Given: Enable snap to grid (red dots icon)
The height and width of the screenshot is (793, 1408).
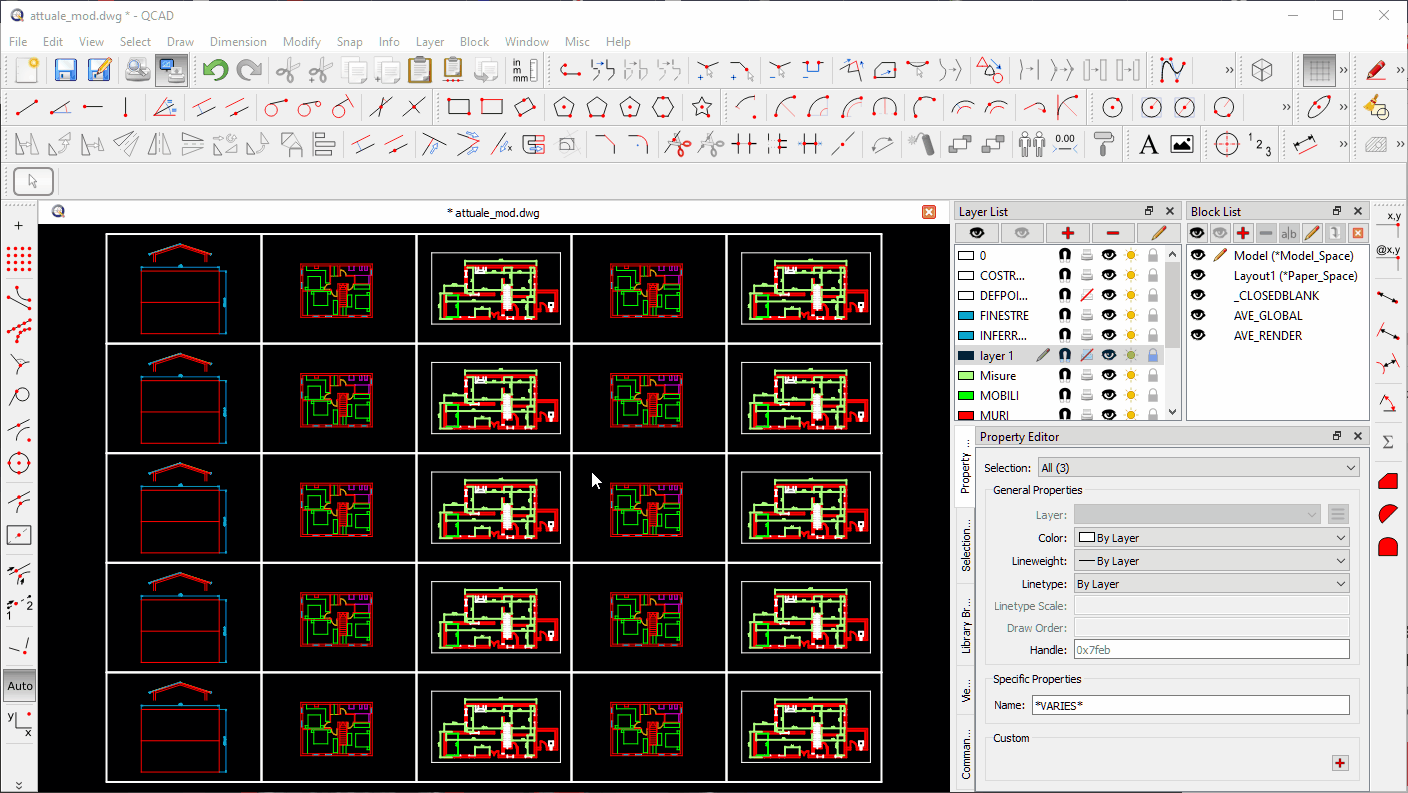Looking at the screenshot, I should [19, 260].
